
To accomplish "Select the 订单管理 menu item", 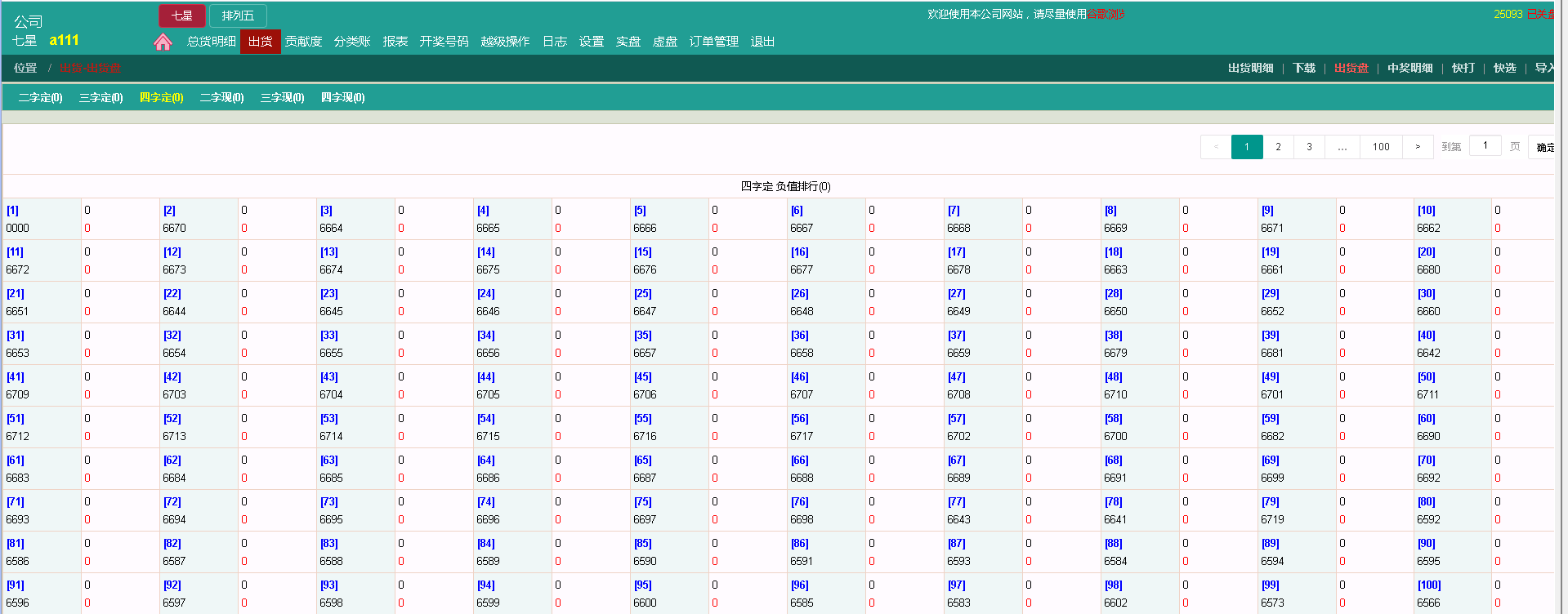I will click(713, 42).
